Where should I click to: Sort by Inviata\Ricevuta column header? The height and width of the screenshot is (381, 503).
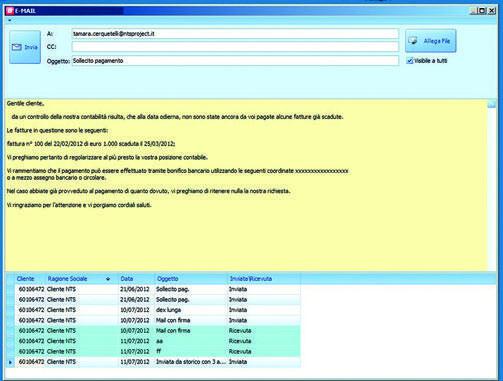(x=264, y=279)
